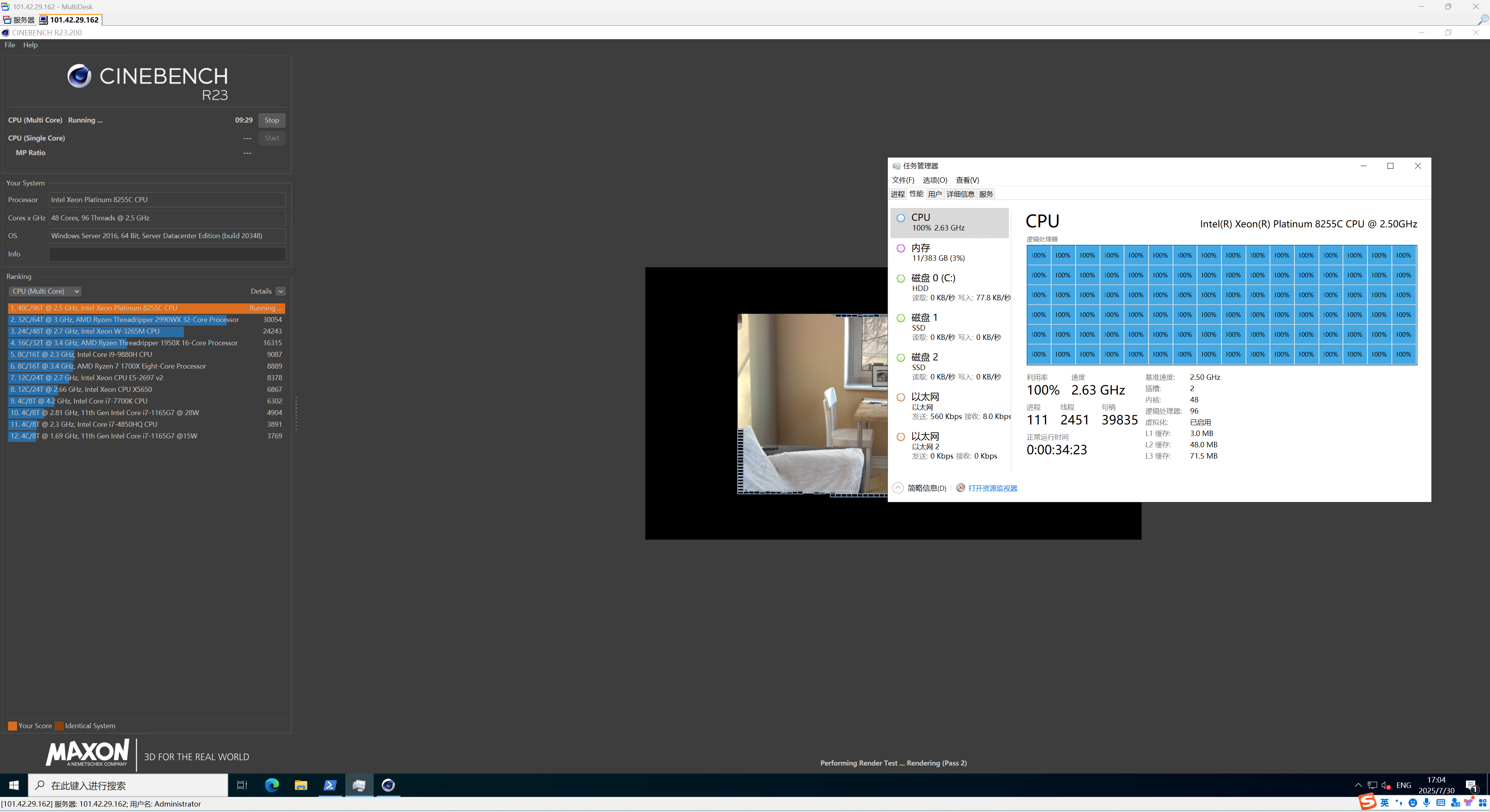Click Task View taskbar icon
Screen dimensions: 1490x812
click(242, 785)
